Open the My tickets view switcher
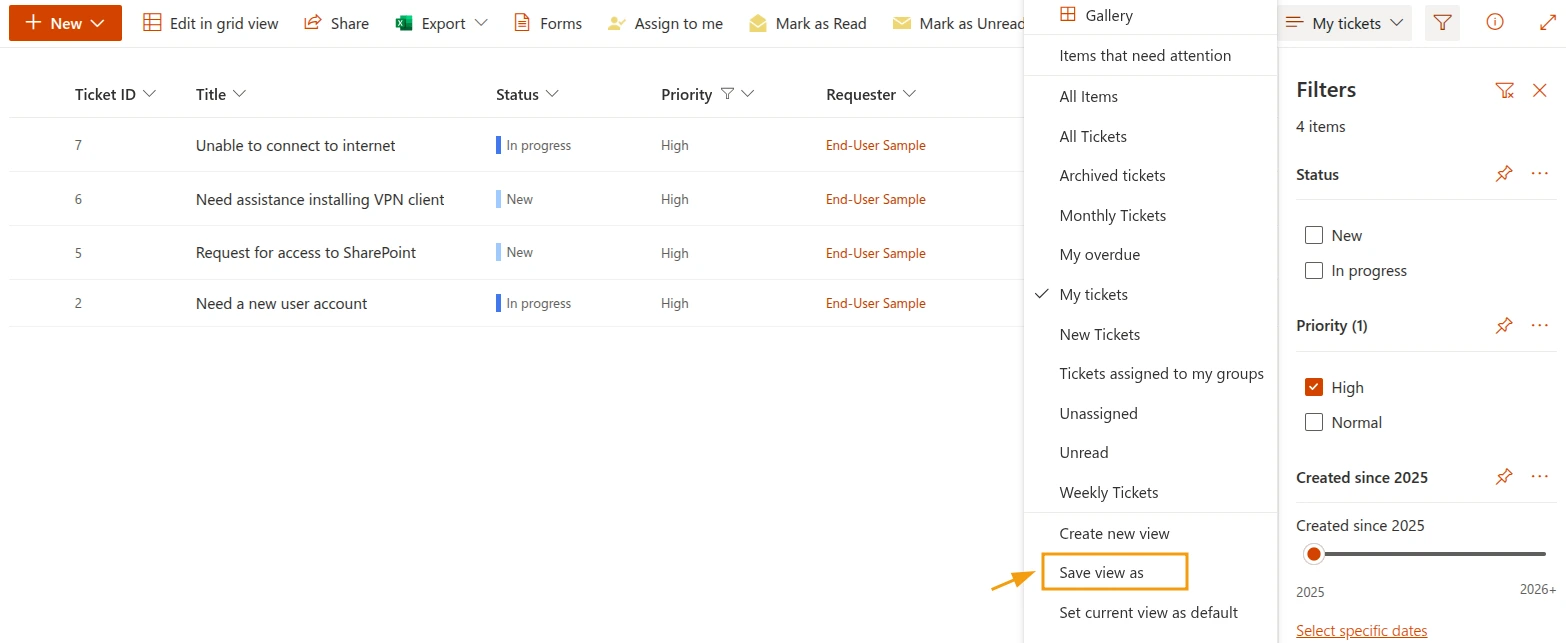Image resolution: width=1566 pixels, height=643 pixels. pyautogui.click(x=1346, y=23)
